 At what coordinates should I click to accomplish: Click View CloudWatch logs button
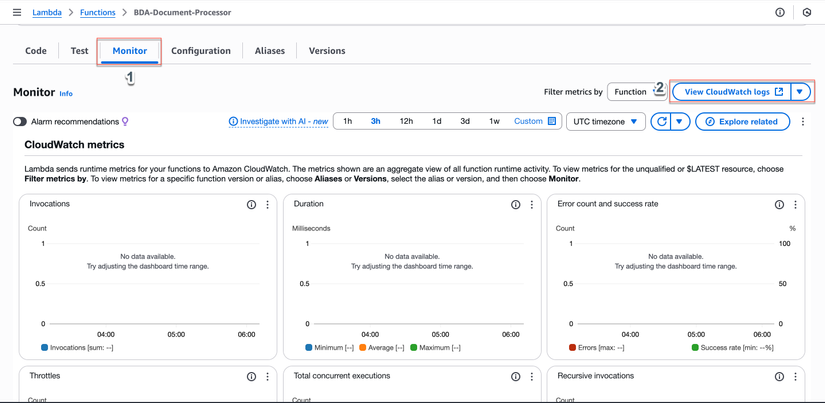coord(733,92)
